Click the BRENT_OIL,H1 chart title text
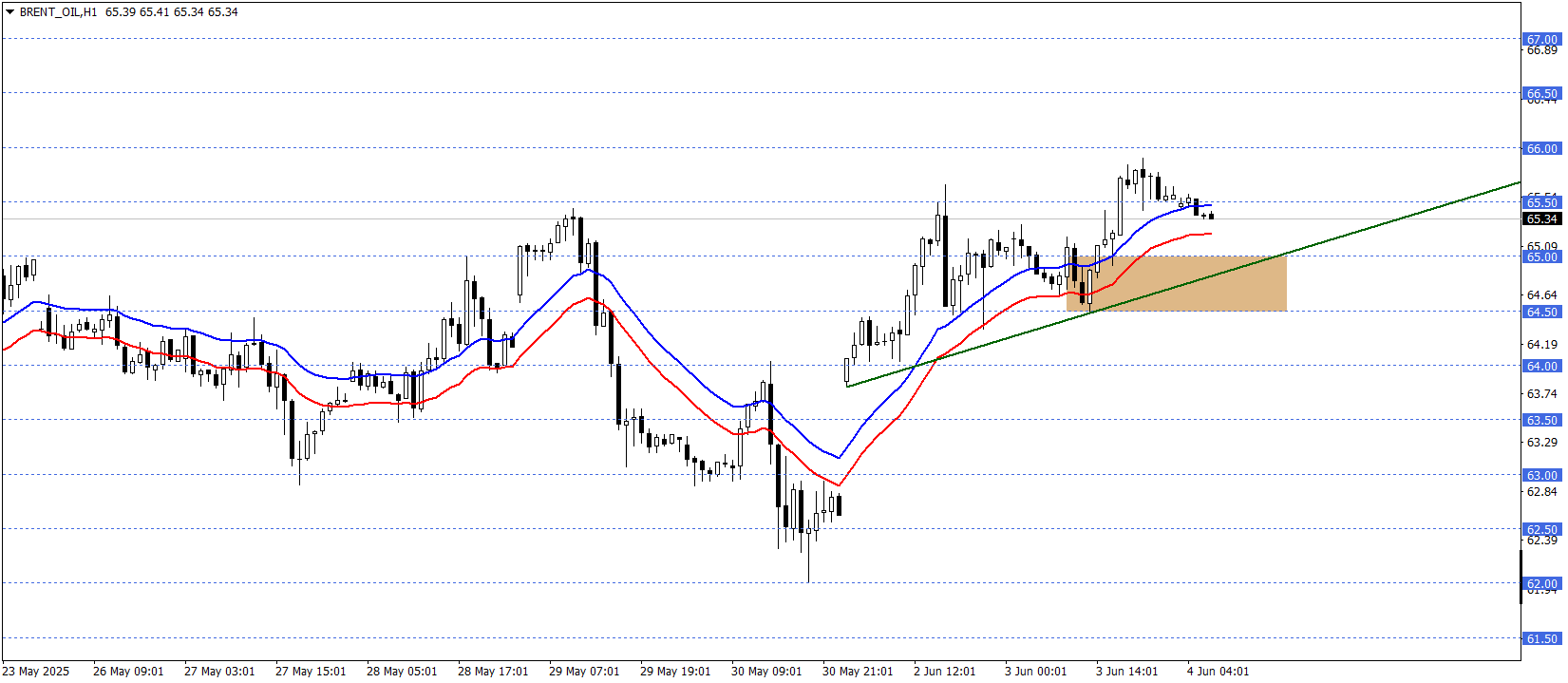Screen dimensions: 1568x683 pos(59,12)
